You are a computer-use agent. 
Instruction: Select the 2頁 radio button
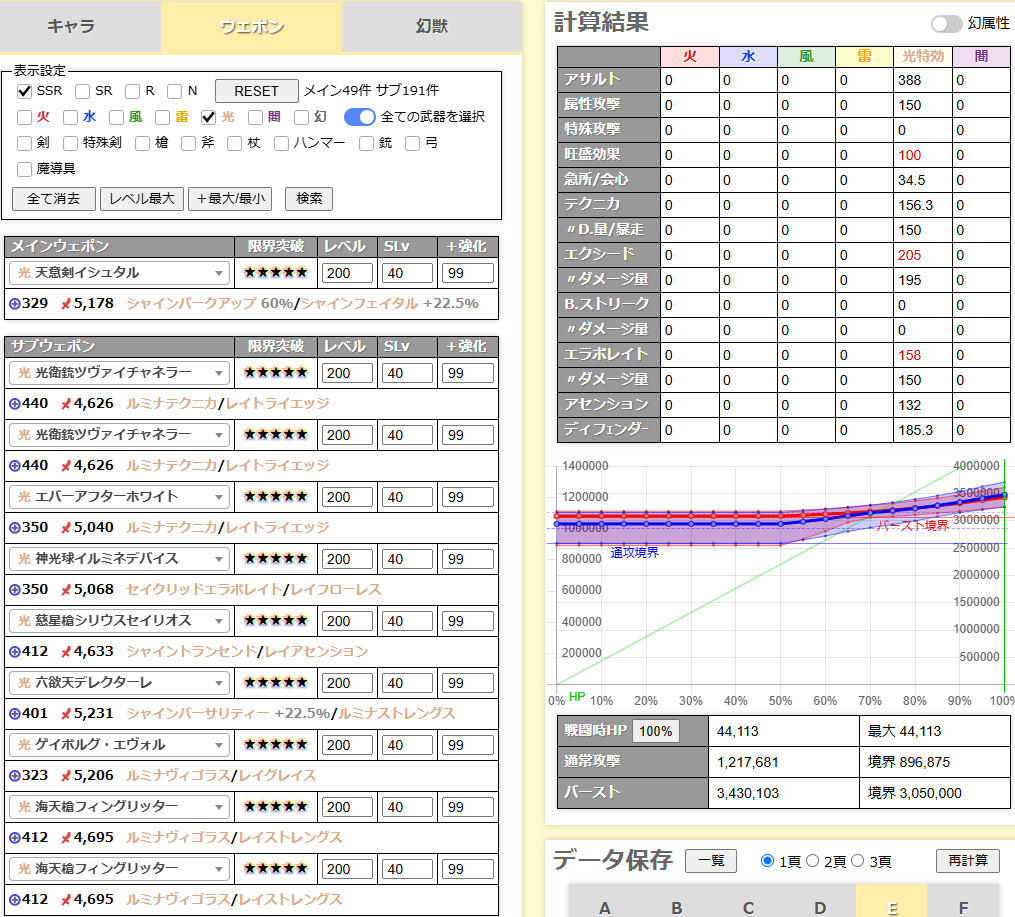(813, 861)
